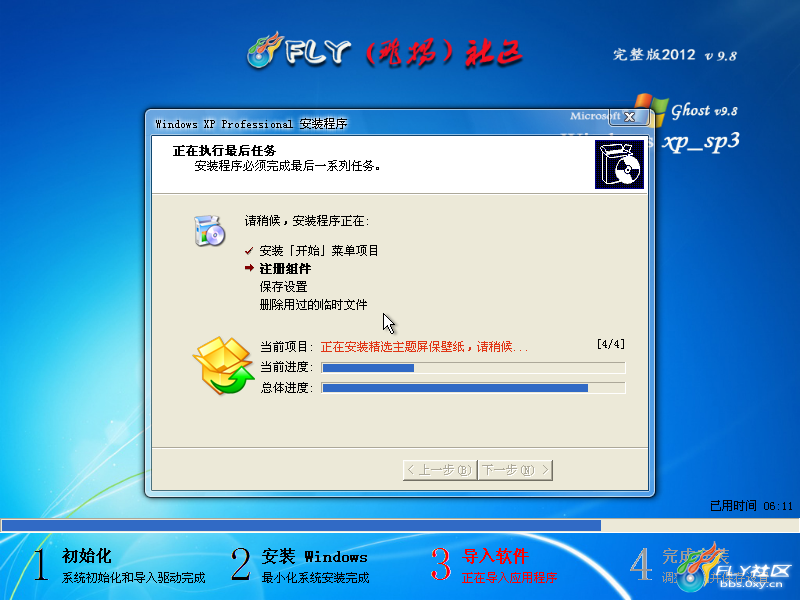Image resolution: width=800 pixels, height=600 pixels.
Task: Click the [4/4] item counter
Action: (x=611, y=344)
